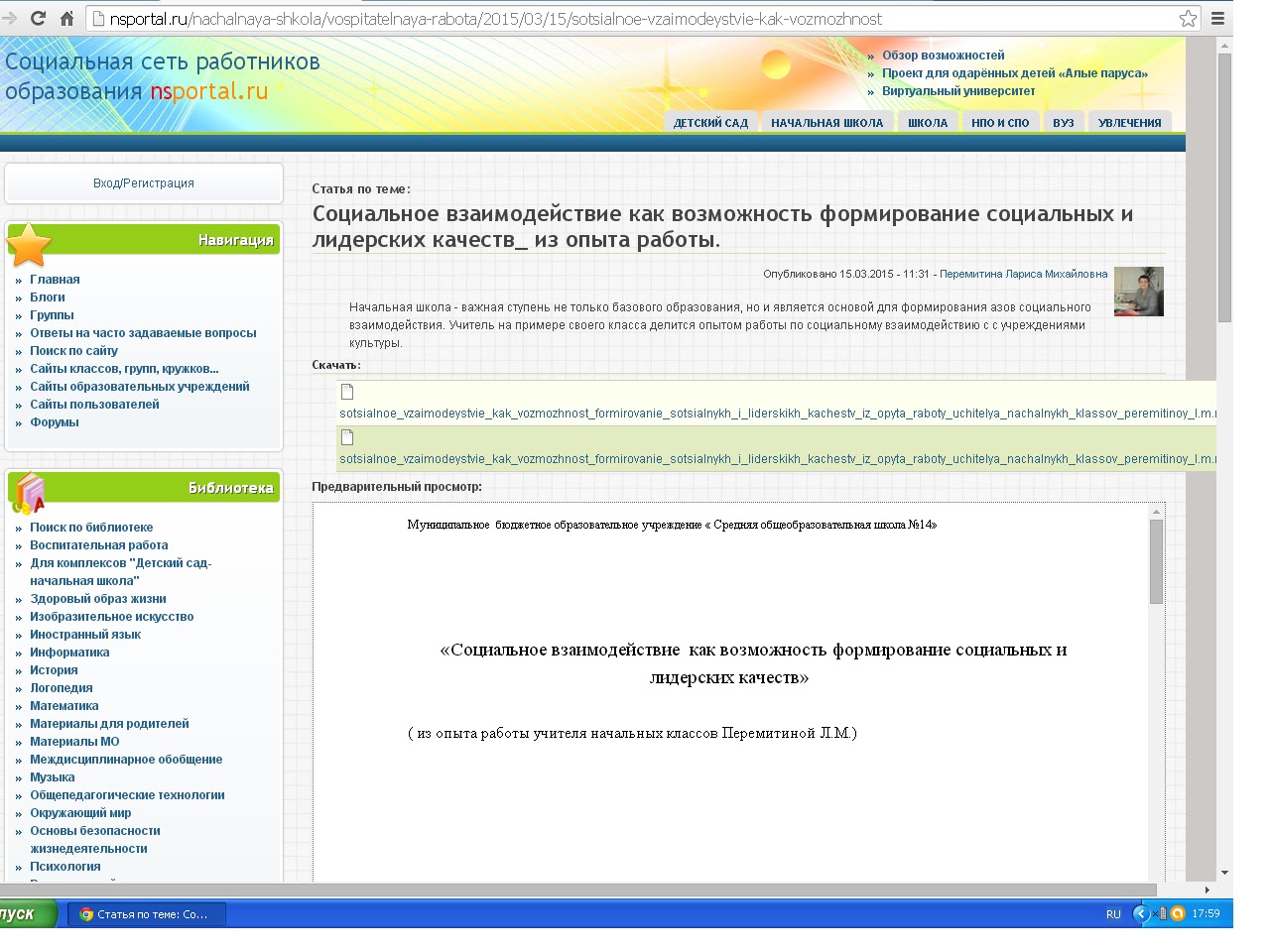Reload the page with the browser refresh icon
Image resolution: width=1270 pixels, height=952 pixels.
[x=38, y=18]
